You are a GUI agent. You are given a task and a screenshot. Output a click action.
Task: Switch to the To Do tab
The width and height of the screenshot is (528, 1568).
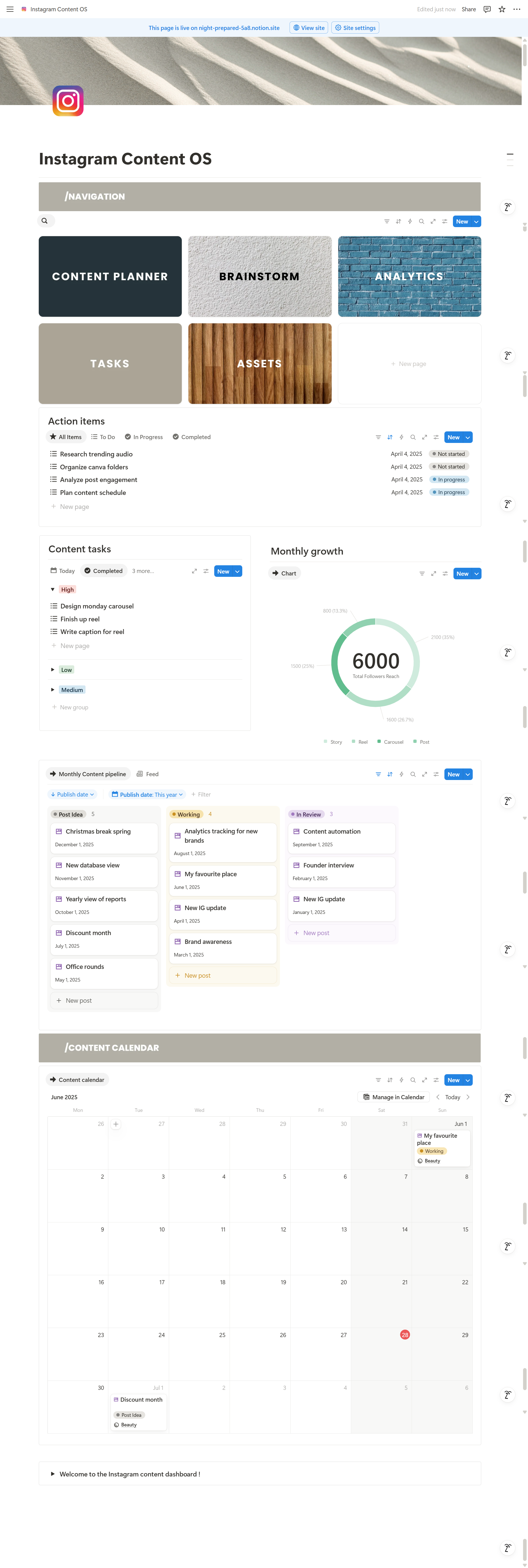(103, 437)
